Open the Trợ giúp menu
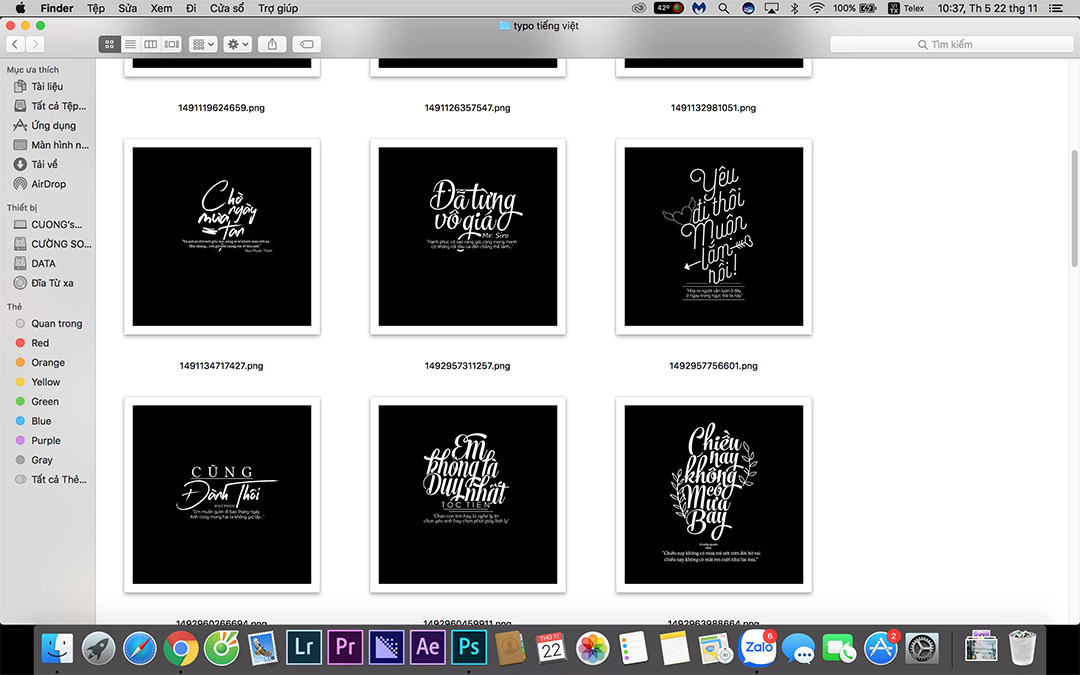This screenshot has width=1080, height=675. (x=278, y=8)
